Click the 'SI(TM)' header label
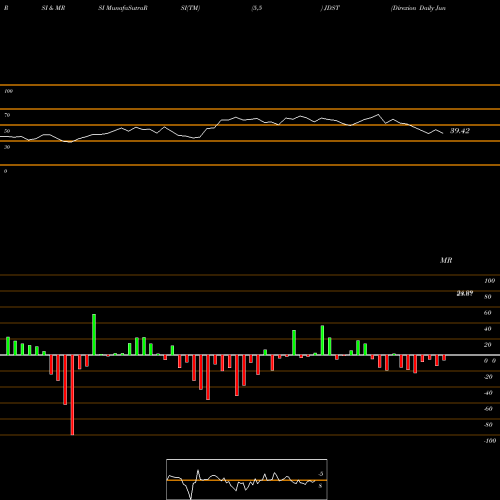Image resolution: width=500 pixels, height=500 pixels. tap(190, 8)
